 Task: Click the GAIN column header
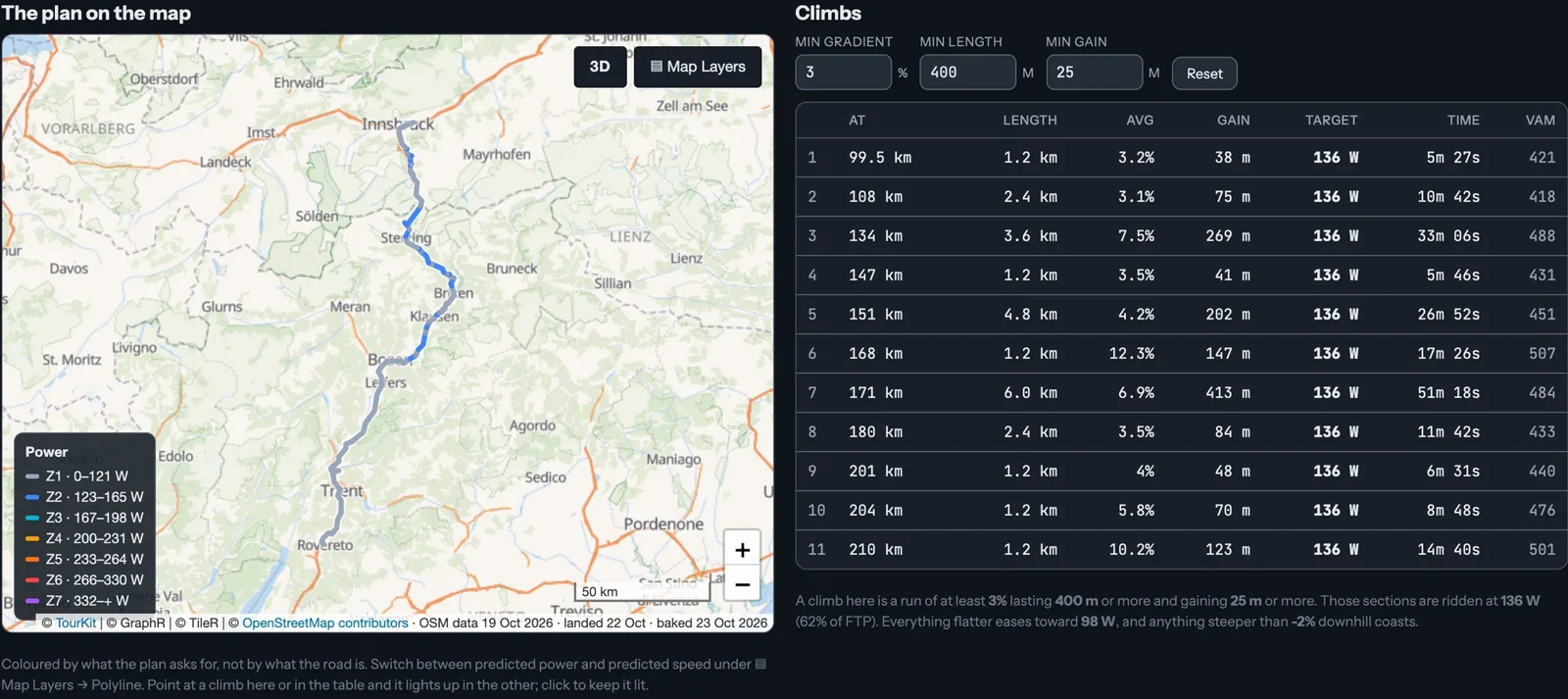point(1234,120)
